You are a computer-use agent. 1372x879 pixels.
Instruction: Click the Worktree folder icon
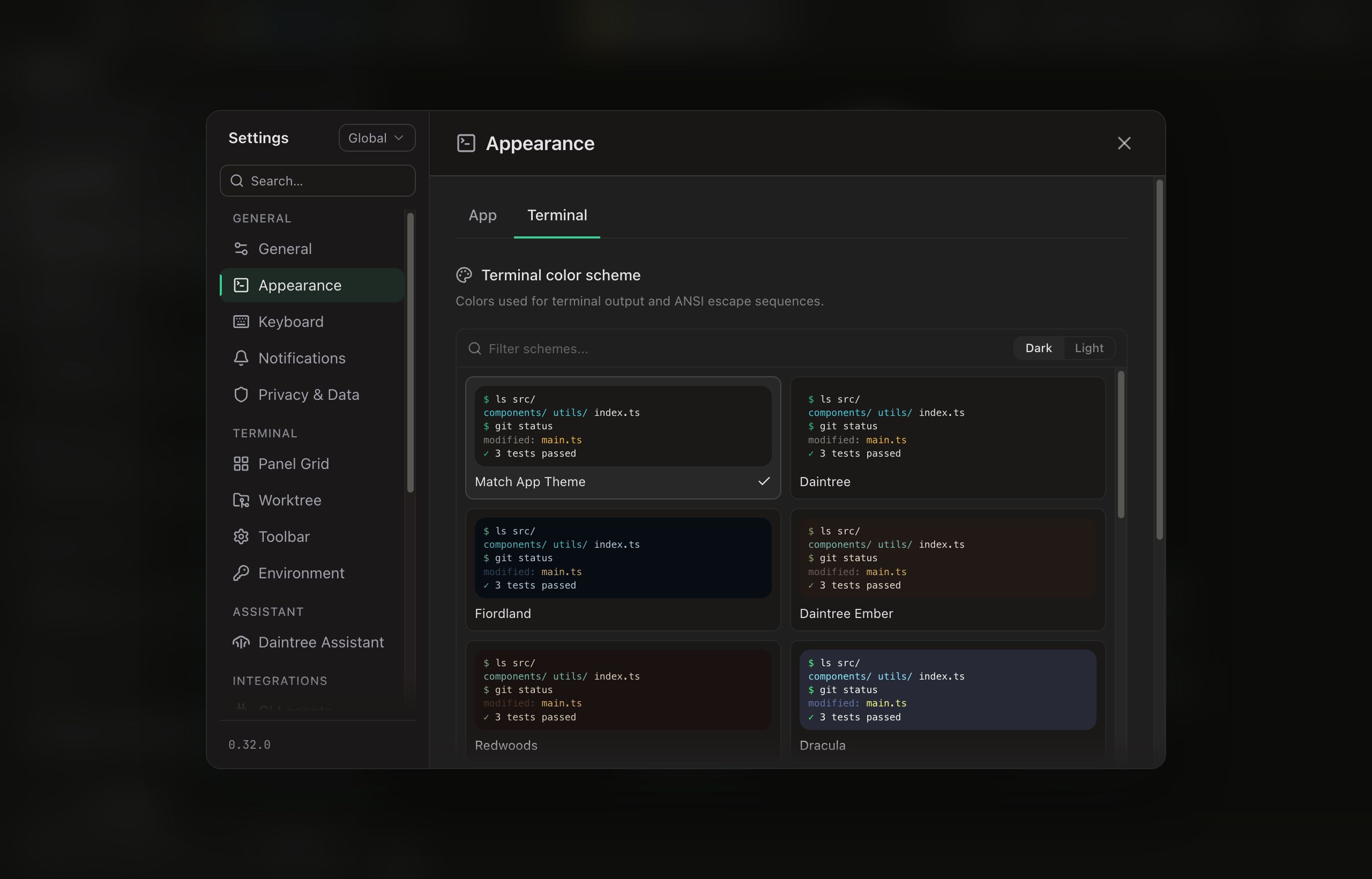pyautogui.click(x=241, y=501)
